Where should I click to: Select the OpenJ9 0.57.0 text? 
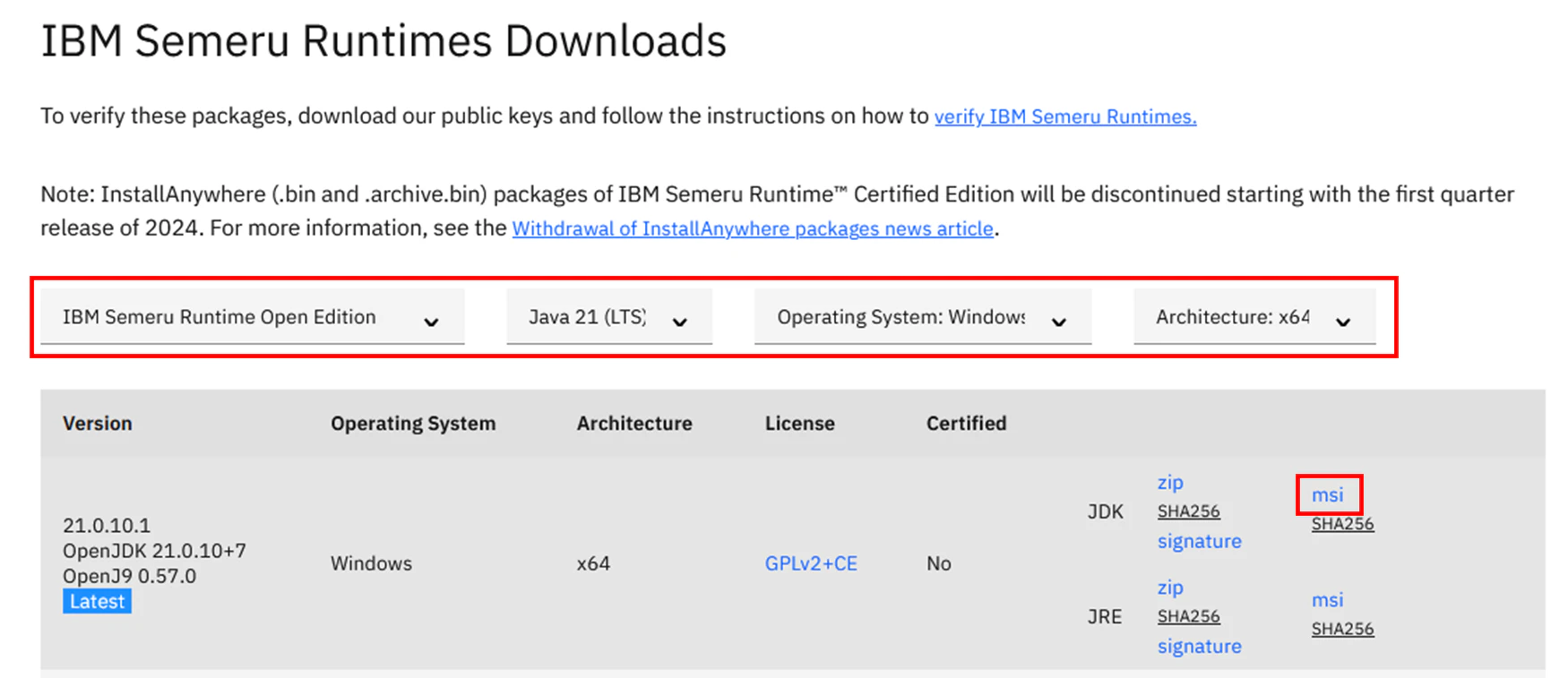pos(129,576)
